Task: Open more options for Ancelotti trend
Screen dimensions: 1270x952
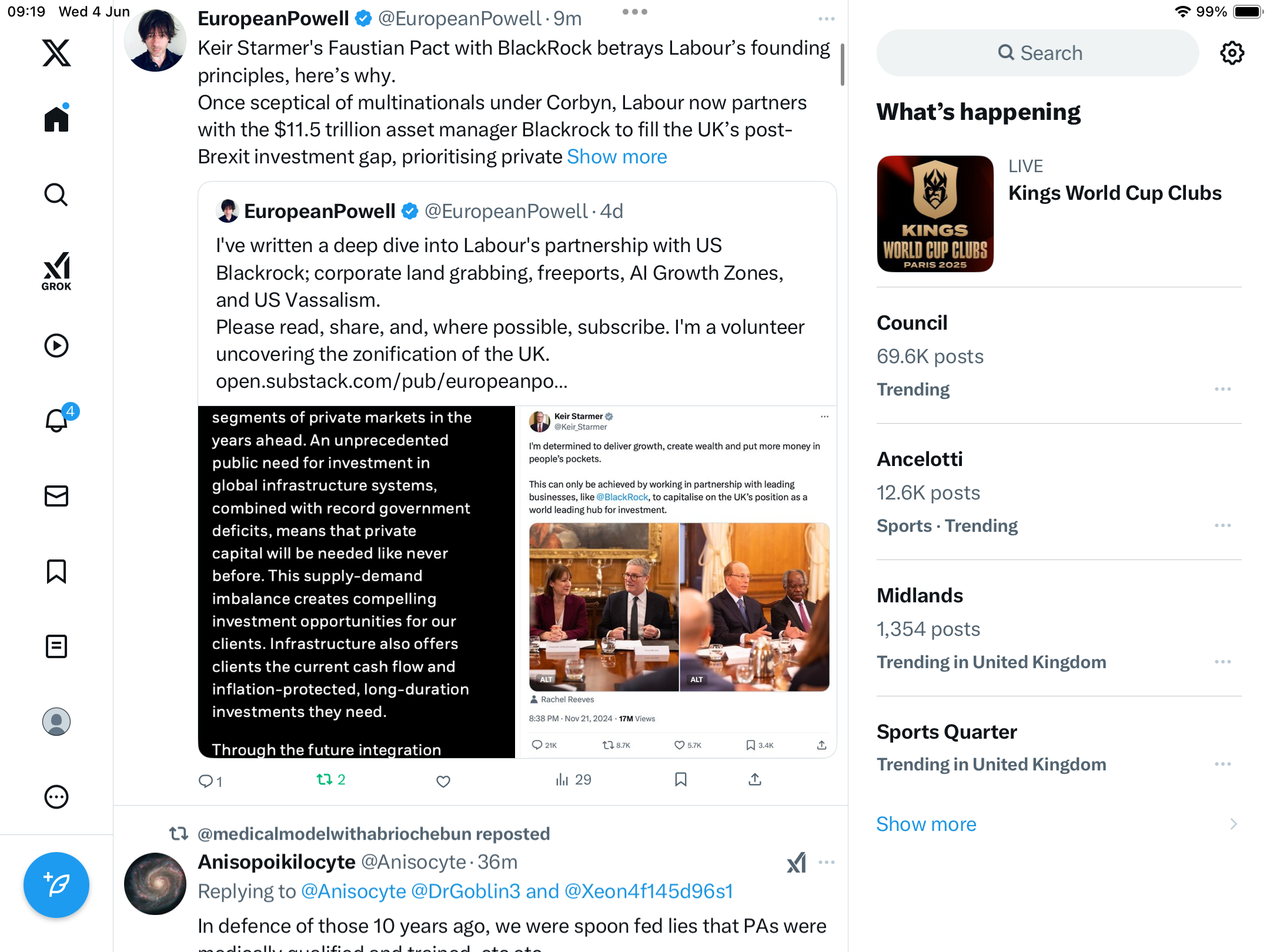Action: (1223, 525)
